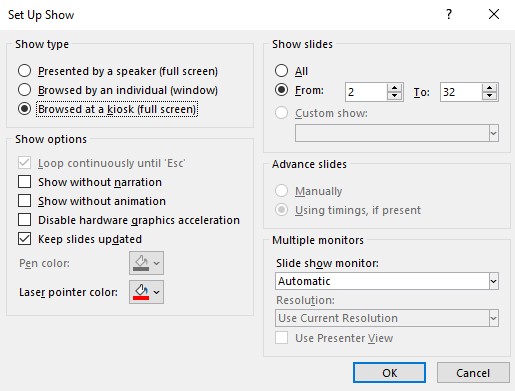Confirm settings with OK button
The image size is (515, 391).
(x=389, y=373)
